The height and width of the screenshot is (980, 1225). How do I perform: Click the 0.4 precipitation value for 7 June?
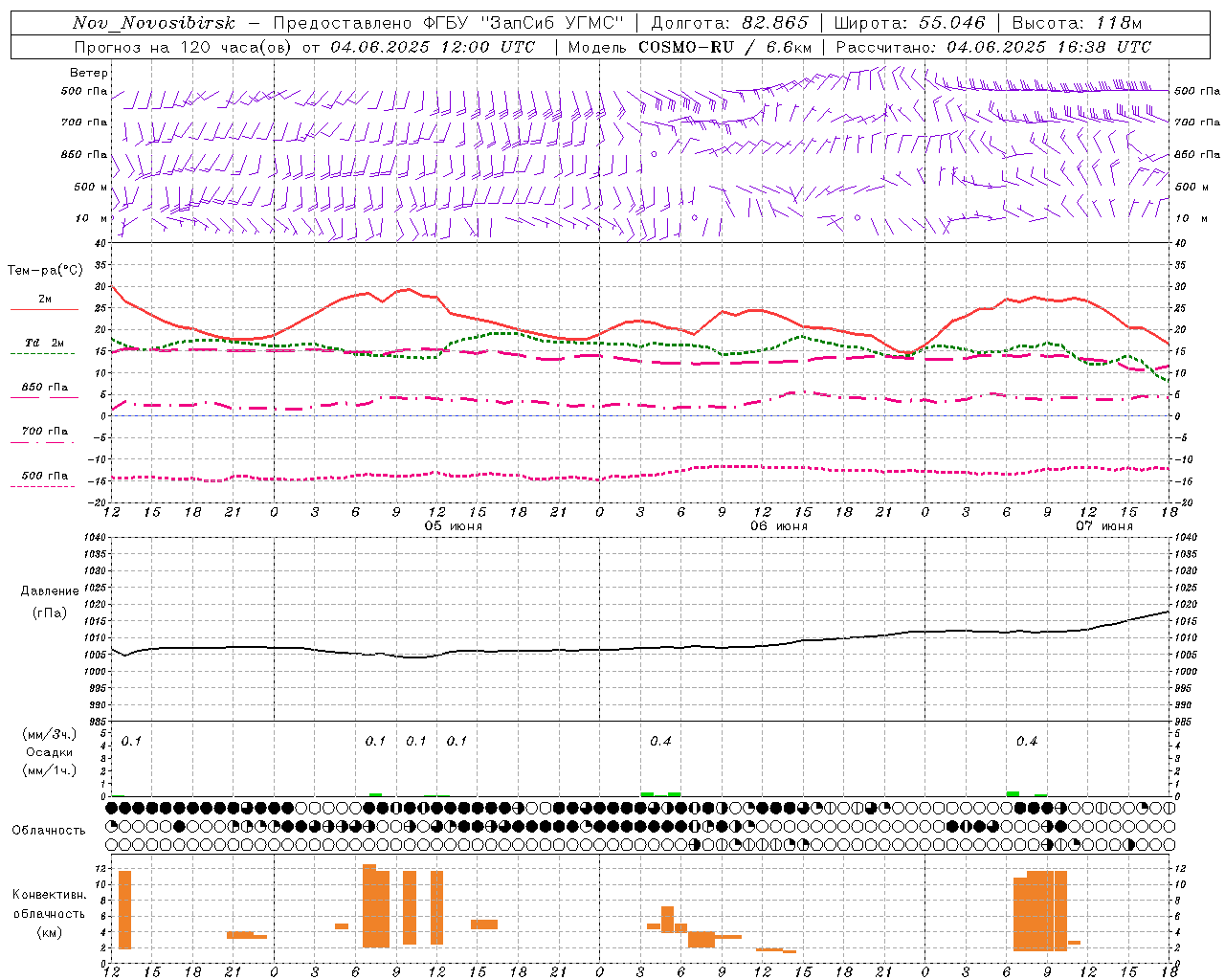point(1026,741)
